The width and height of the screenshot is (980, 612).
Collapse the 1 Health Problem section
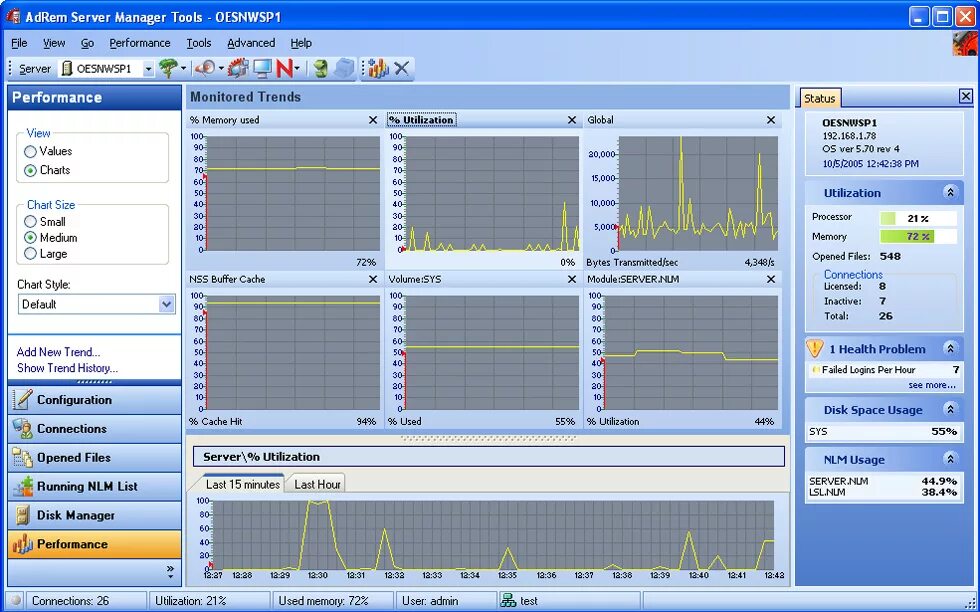point(950,348)
